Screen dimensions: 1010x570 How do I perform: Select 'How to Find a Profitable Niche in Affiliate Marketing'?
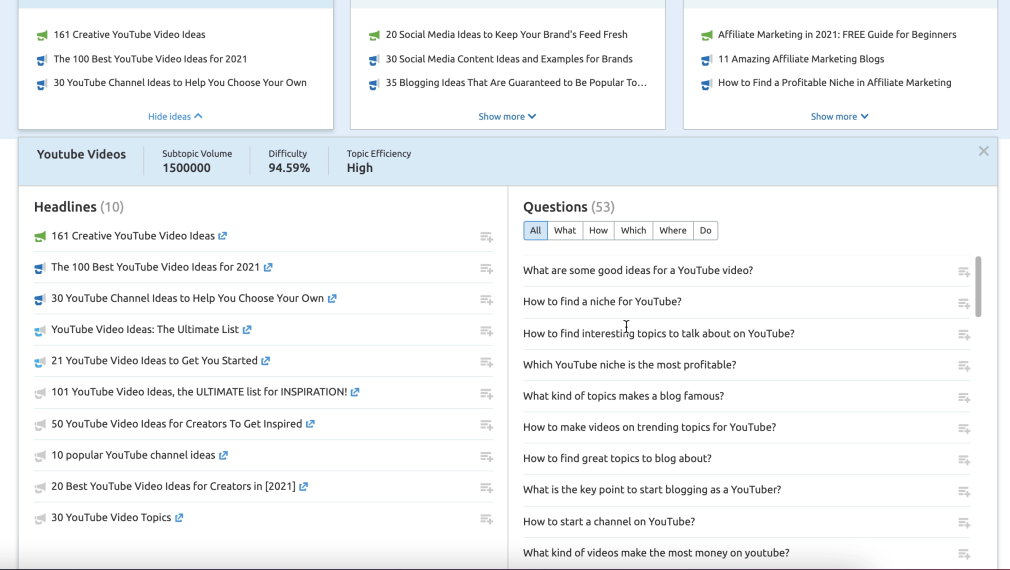pyautogui.click(x=834, y=82)
